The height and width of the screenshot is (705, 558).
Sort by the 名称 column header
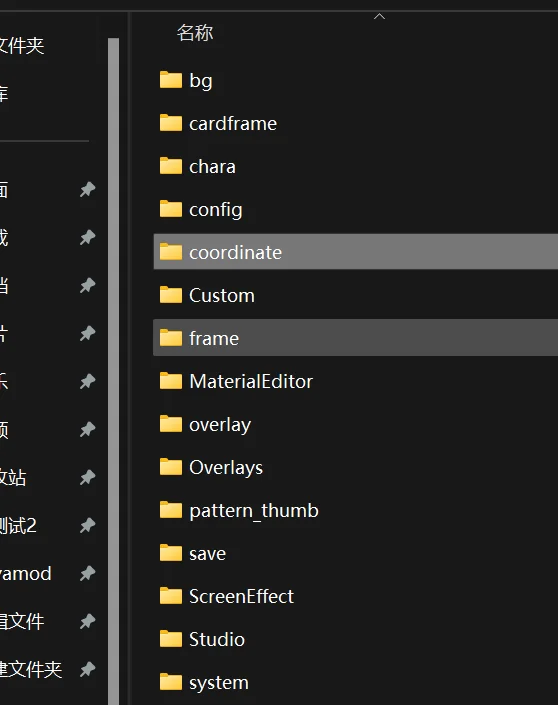[x=195, y=33]
